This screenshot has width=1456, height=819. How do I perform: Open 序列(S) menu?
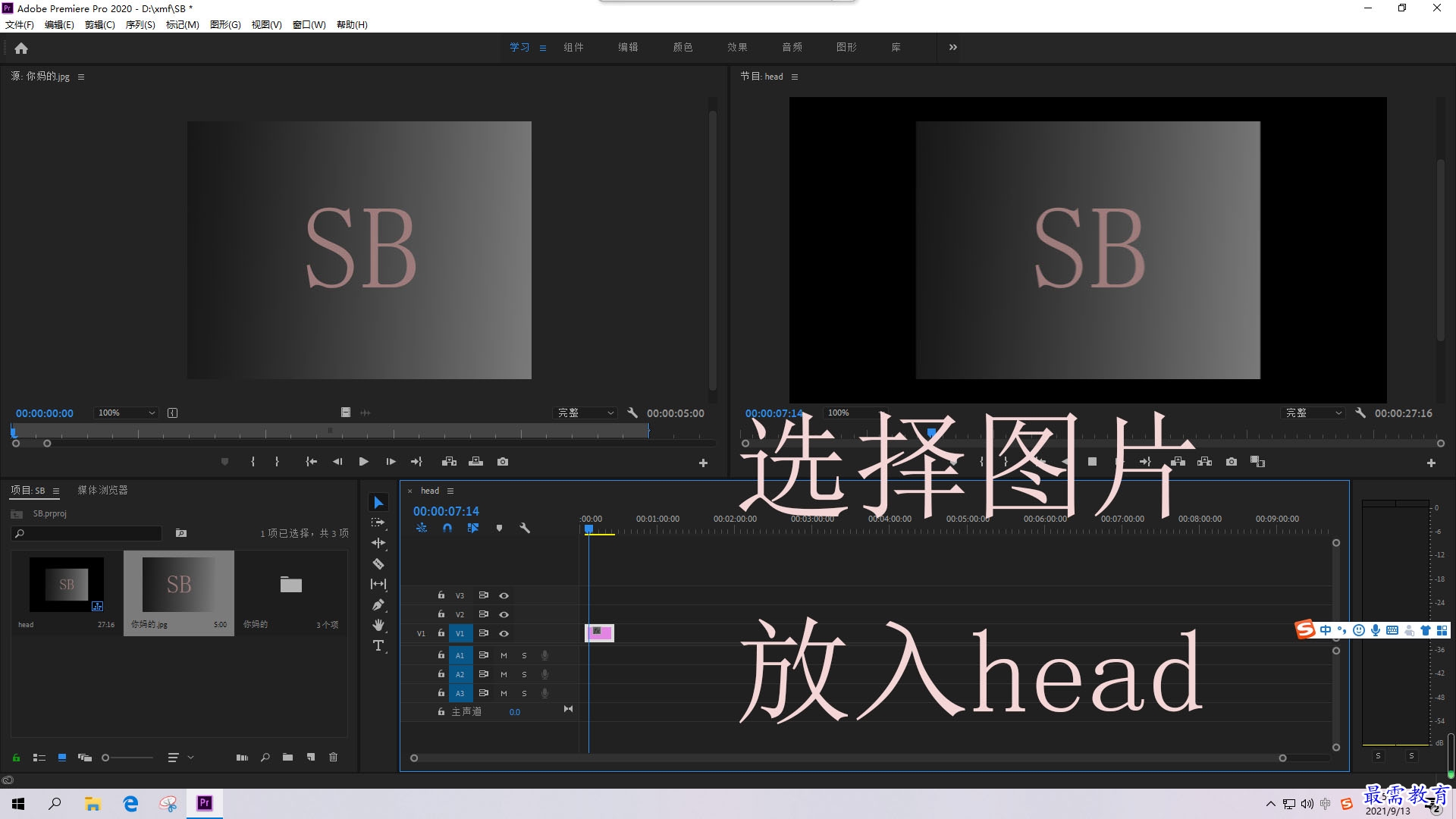140,24
